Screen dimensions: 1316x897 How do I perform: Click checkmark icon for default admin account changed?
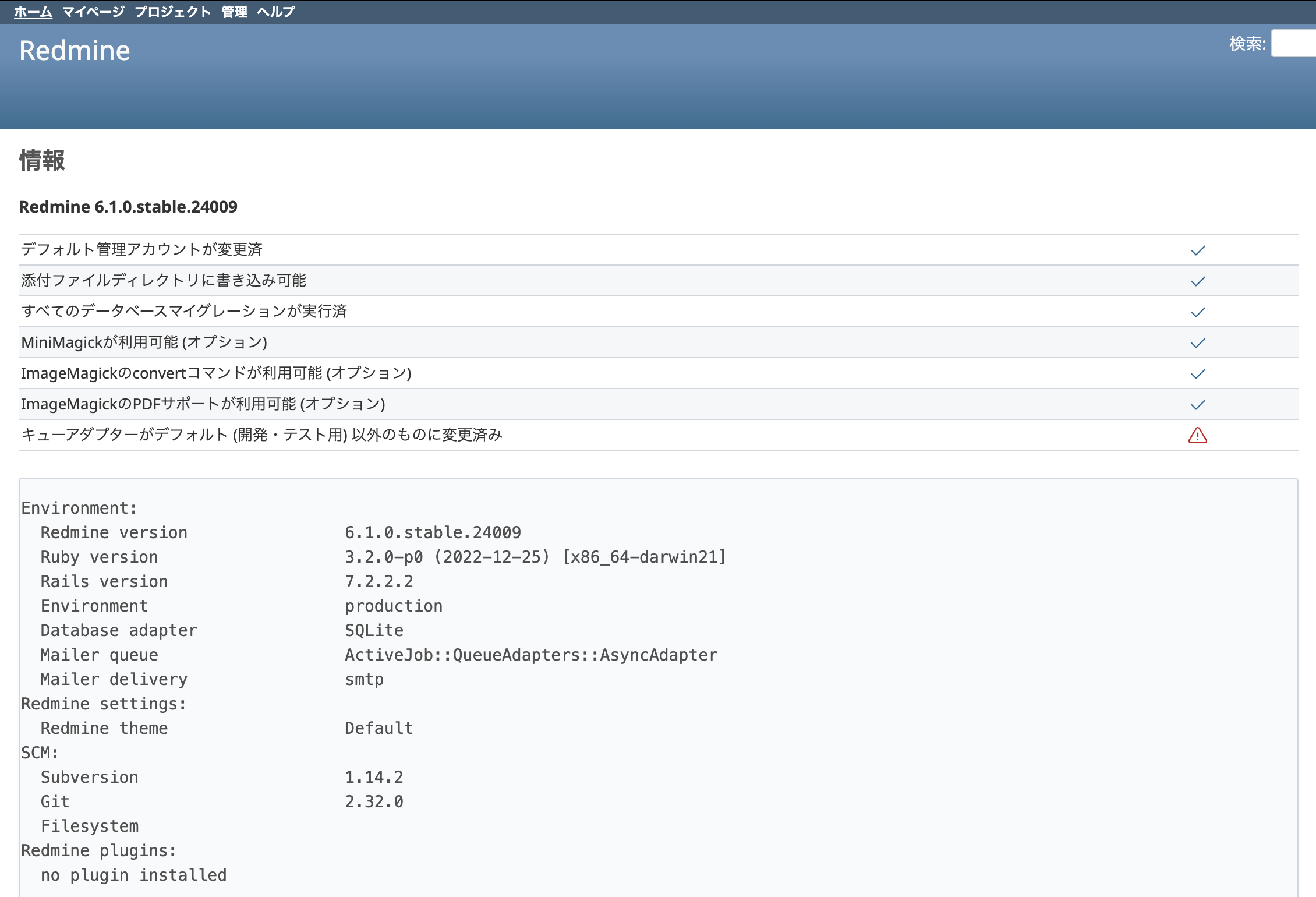1197,250
